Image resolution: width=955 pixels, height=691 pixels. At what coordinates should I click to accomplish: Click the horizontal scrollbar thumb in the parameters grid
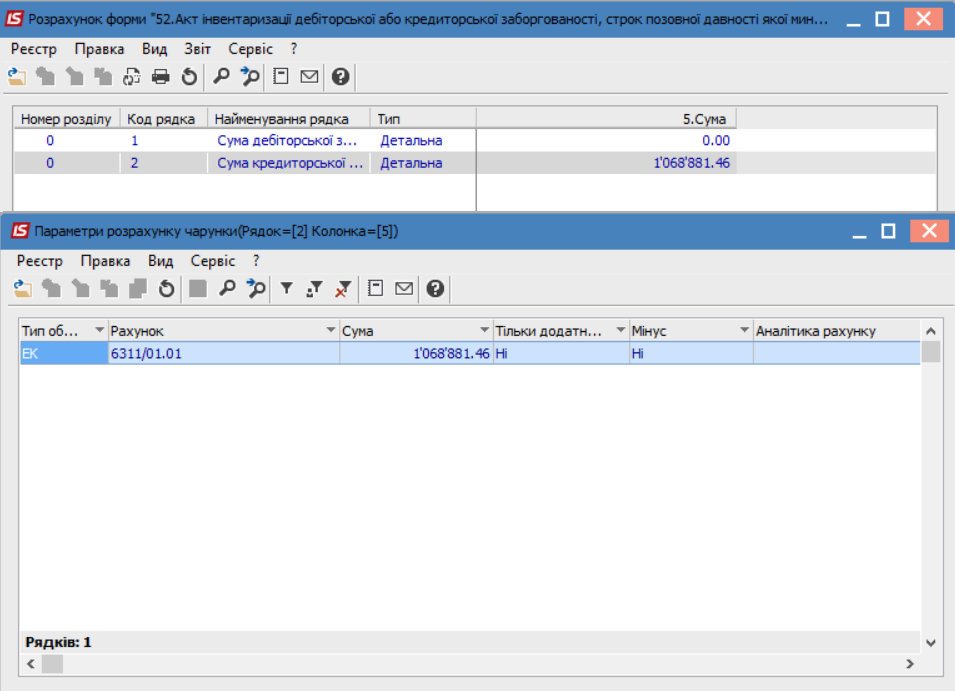coord(52,664)
